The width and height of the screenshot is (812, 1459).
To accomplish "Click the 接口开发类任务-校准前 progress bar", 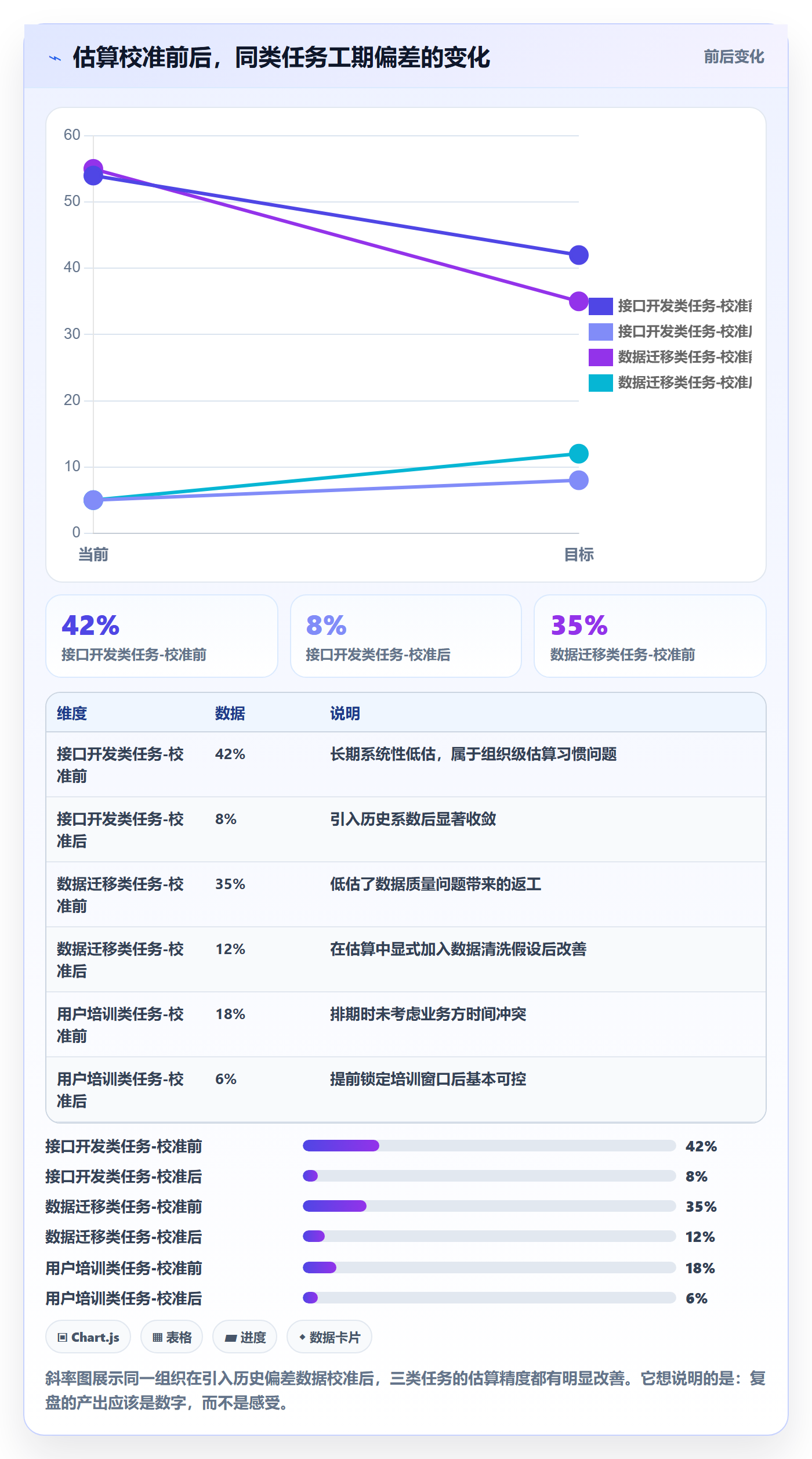I will click(x=489, y=1146).
